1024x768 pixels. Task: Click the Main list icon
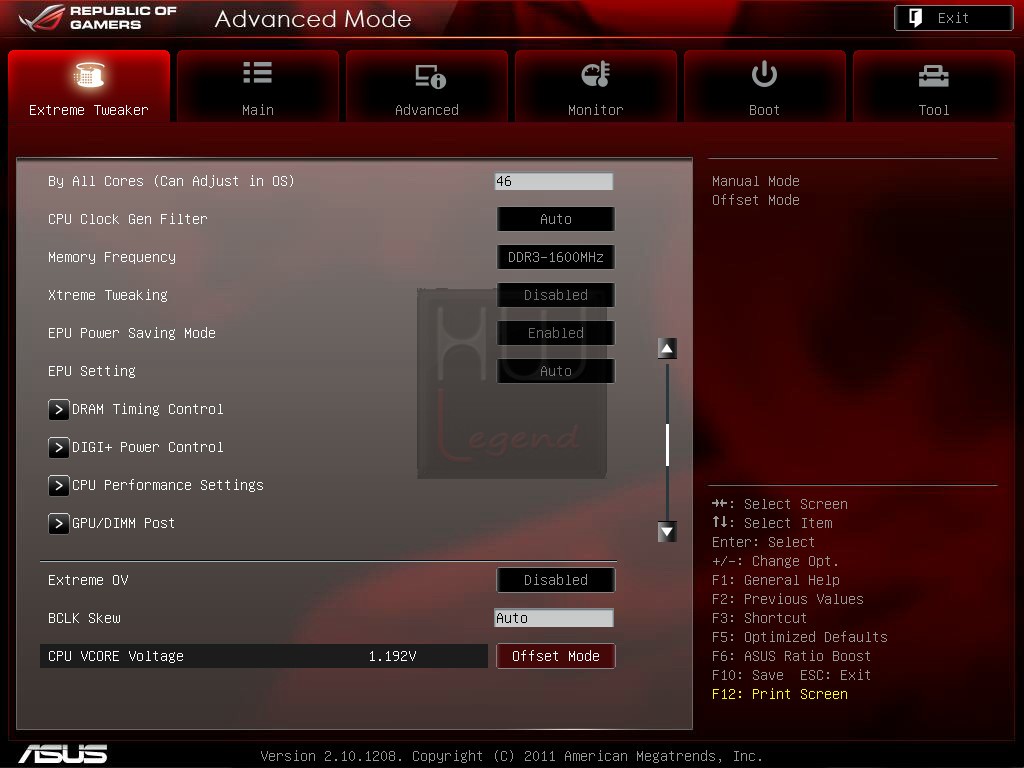coord(257,72)
